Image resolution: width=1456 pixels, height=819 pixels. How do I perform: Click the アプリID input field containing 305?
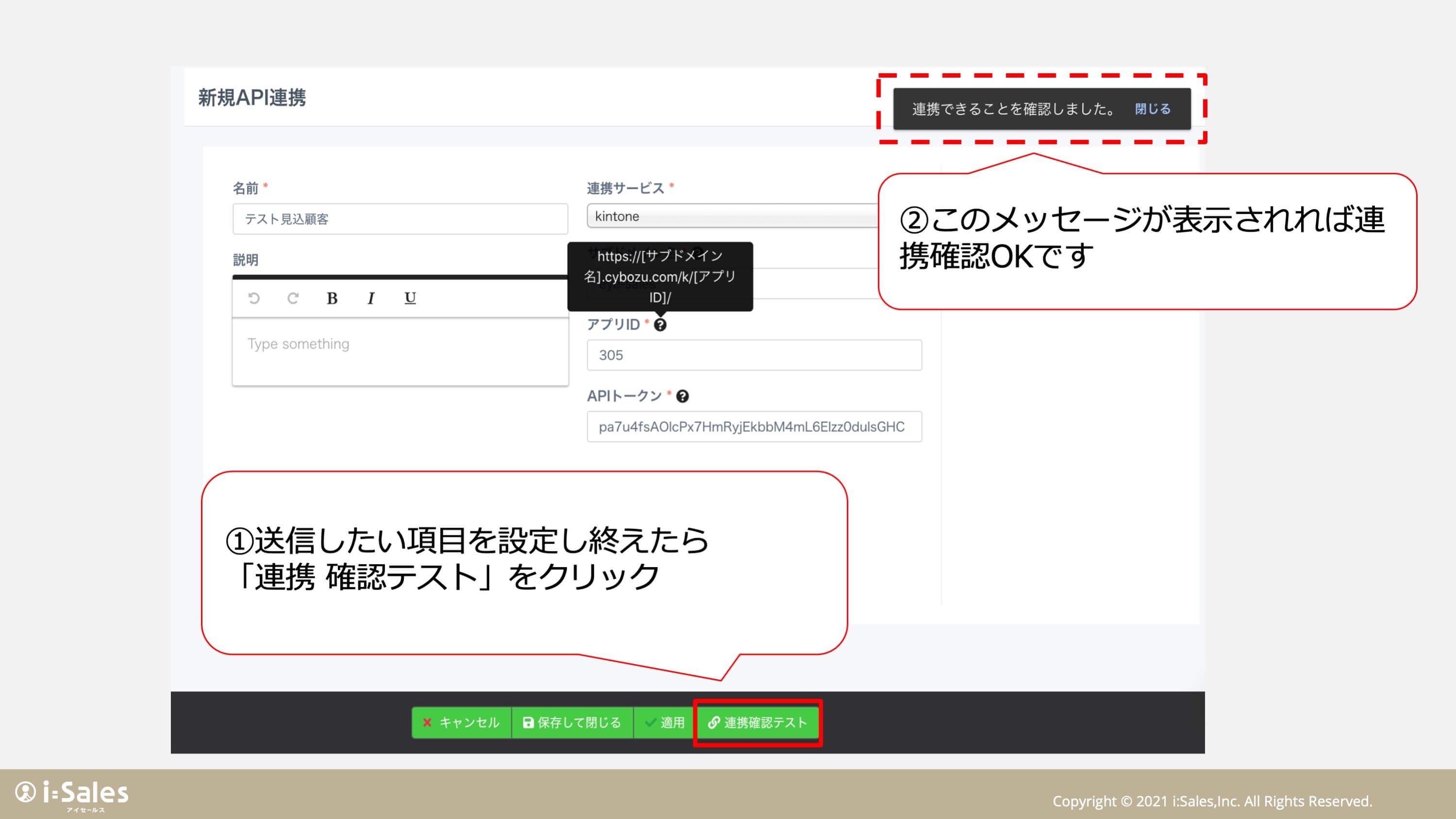pos(754,355)
